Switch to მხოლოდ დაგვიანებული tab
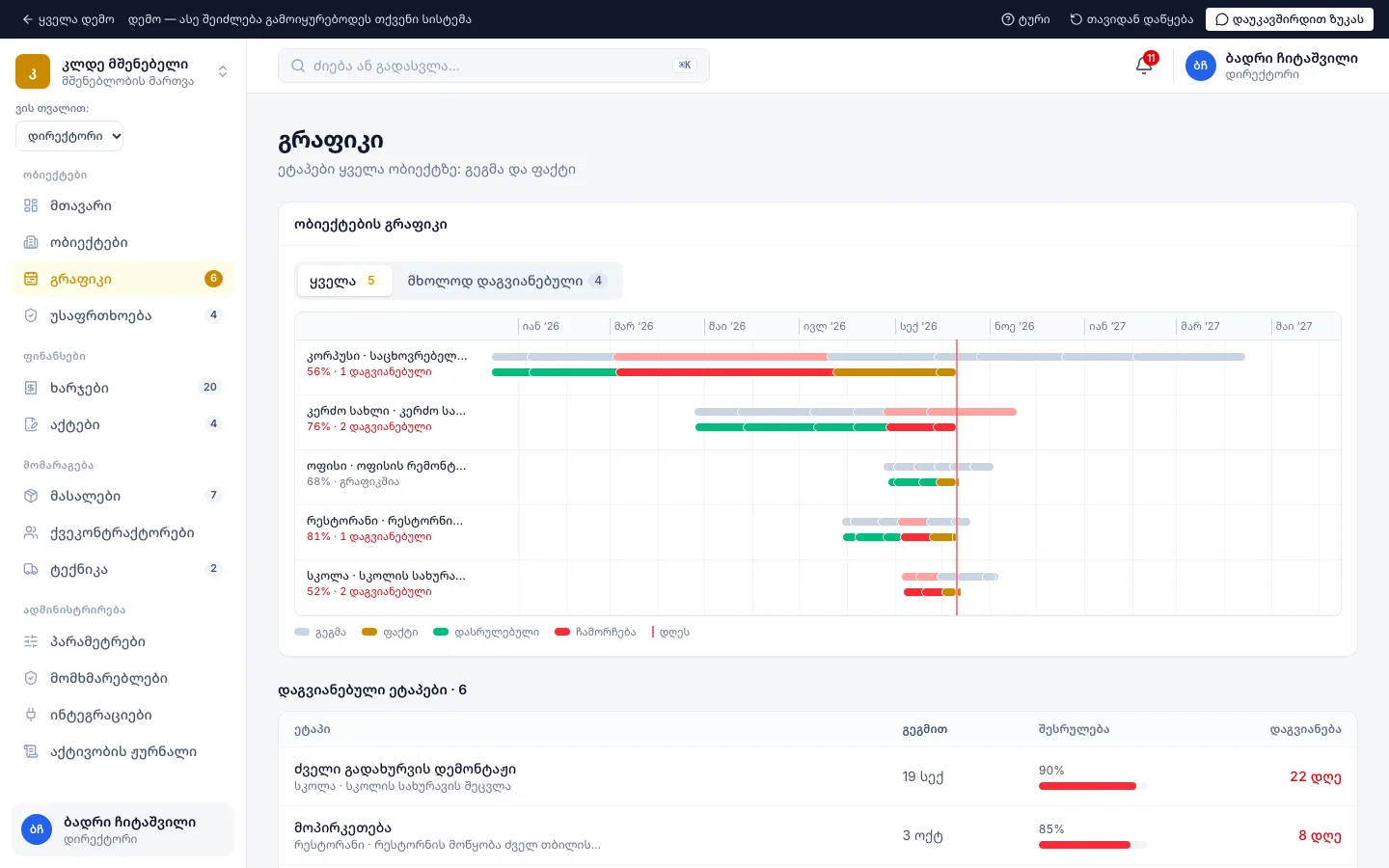 [x=507, y=281]
